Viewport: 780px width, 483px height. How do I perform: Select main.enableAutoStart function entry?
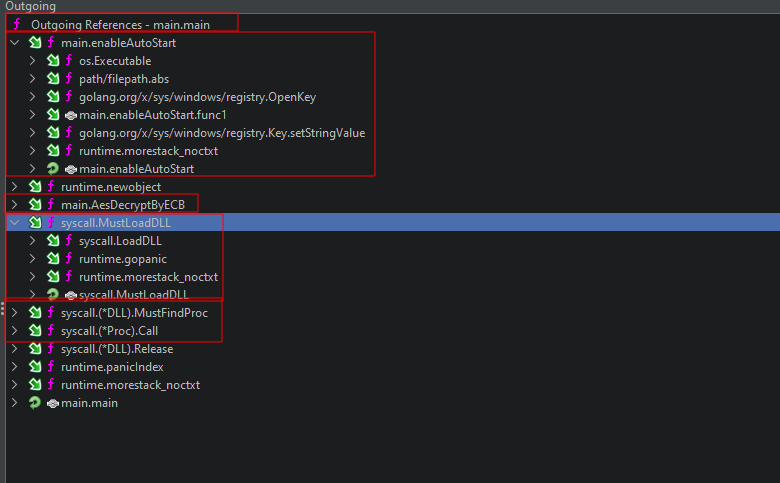pyautogui.click(x=118, y=43)
